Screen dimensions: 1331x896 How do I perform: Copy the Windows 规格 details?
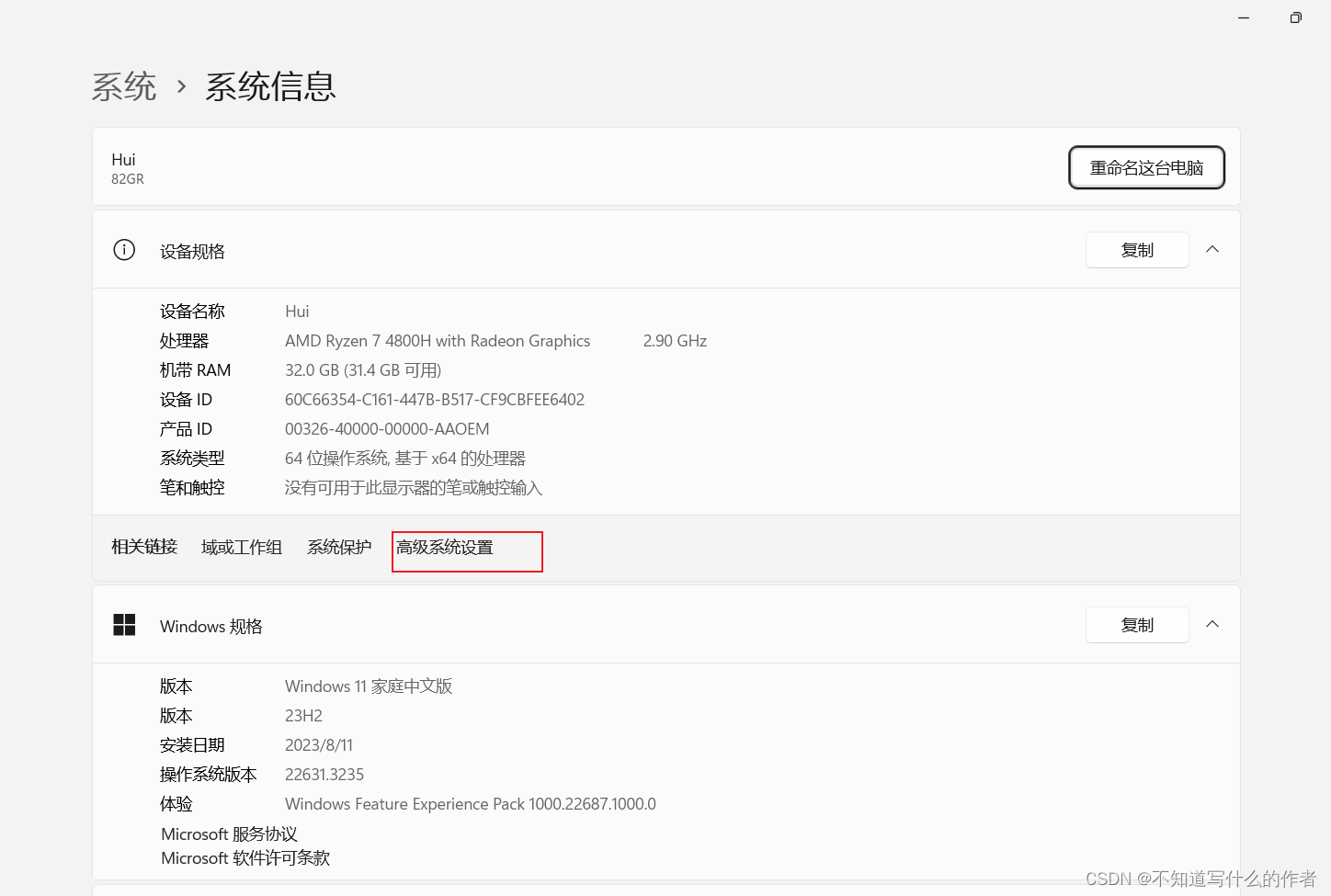(x=1137, y=625)
